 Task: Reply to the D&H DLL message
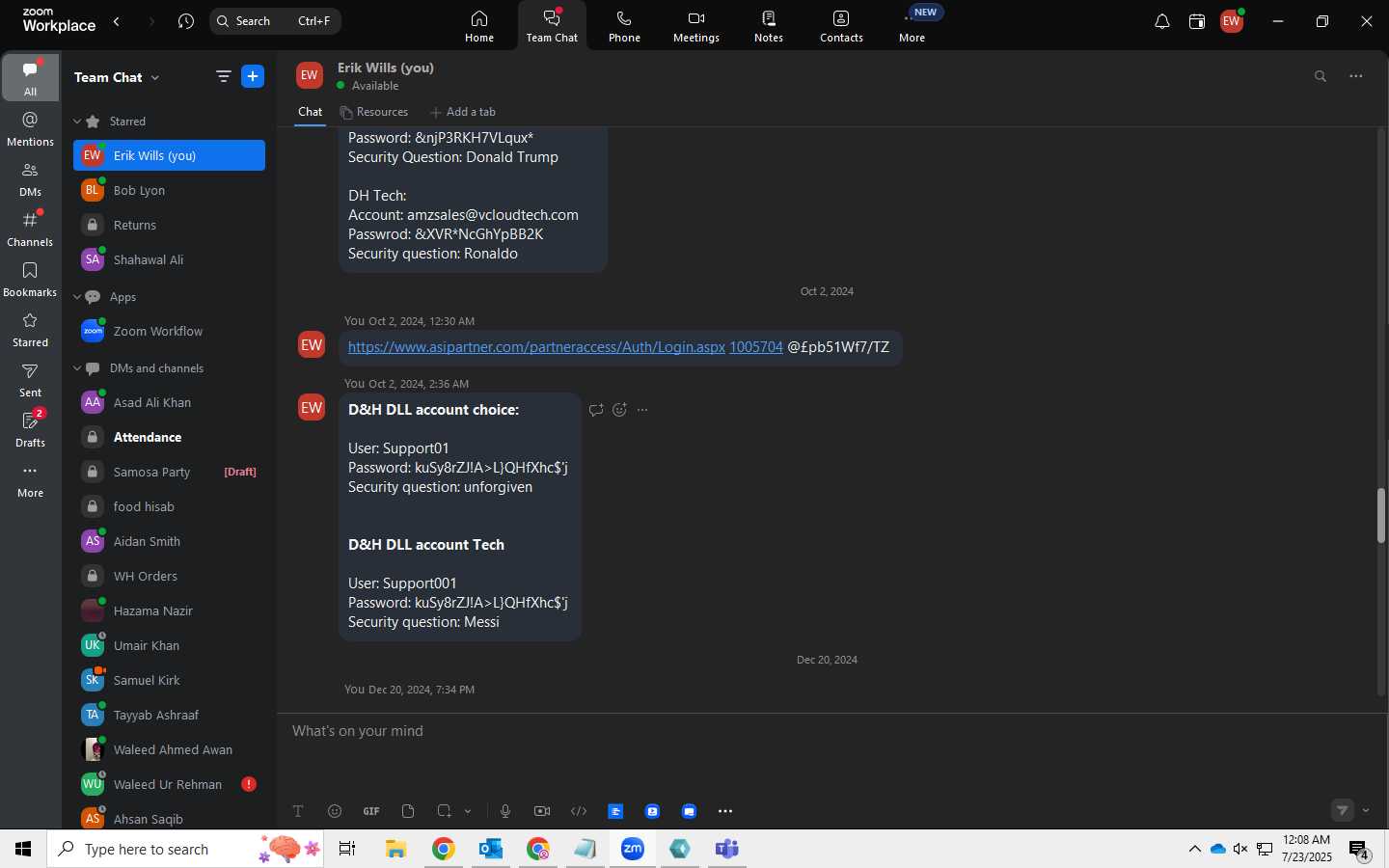[596, 410]
